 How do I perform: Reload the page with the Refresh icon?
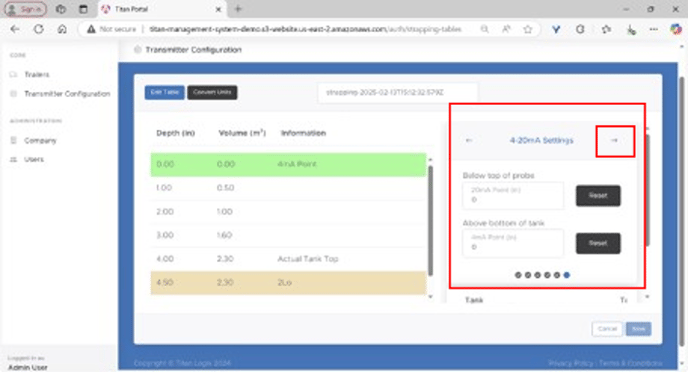(39, 29)
